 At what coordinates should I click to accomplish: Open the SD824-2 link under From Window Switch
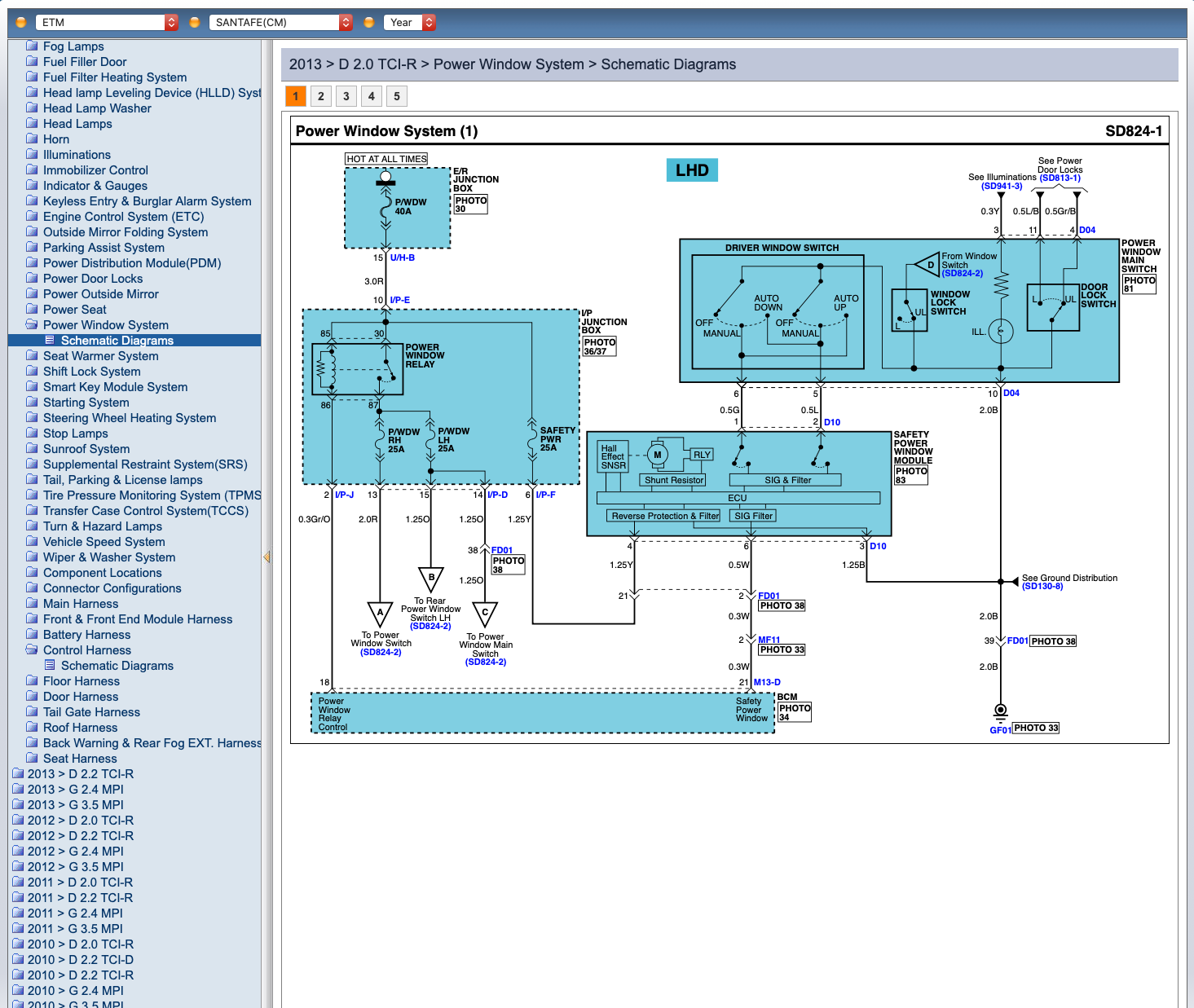(962, 274)
